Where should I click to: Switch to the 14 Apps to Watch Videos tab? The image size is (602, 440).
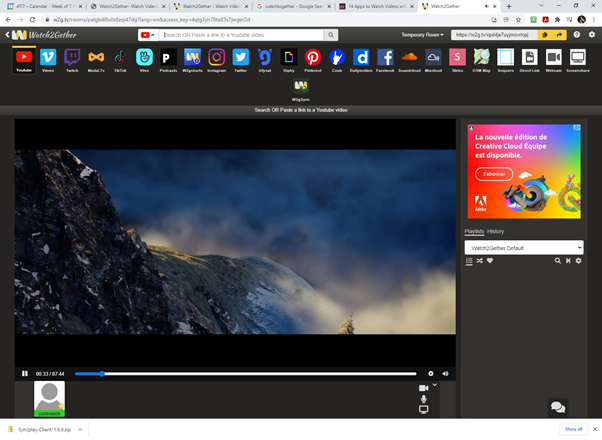coord(375,7)
